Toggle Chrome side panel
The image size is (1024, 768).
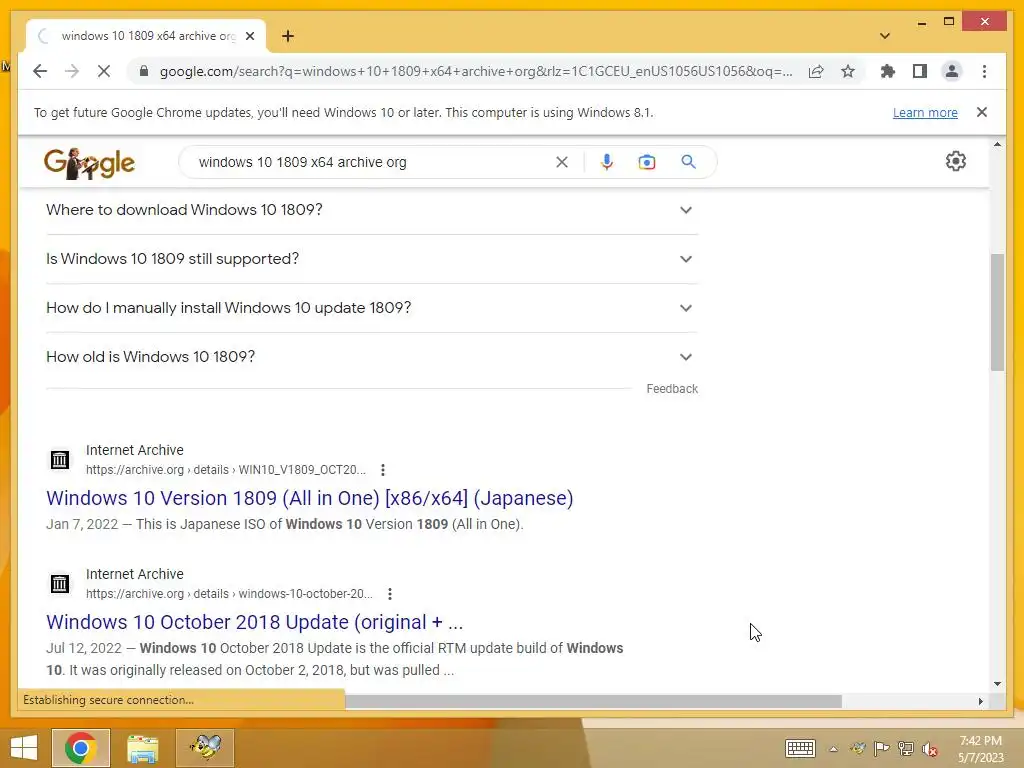(920, 71)
